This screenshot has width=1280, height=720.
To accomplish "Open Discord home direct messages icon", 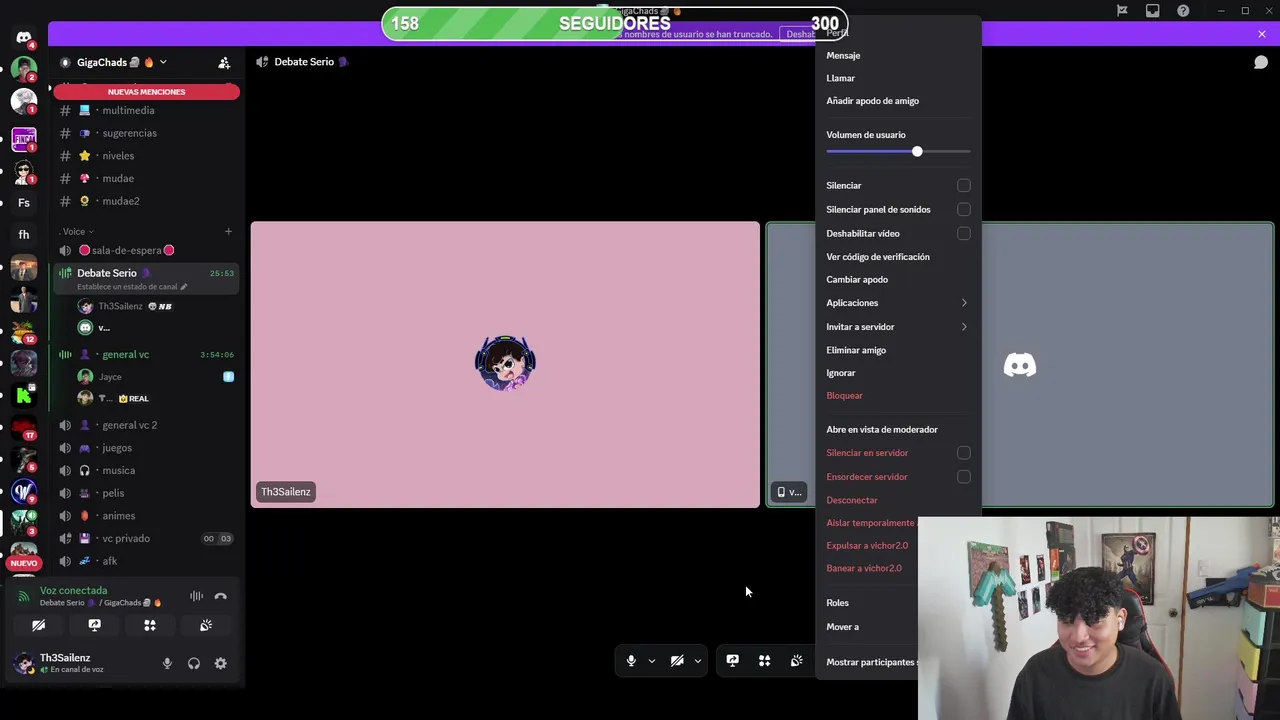I will [x=24, y=37].
